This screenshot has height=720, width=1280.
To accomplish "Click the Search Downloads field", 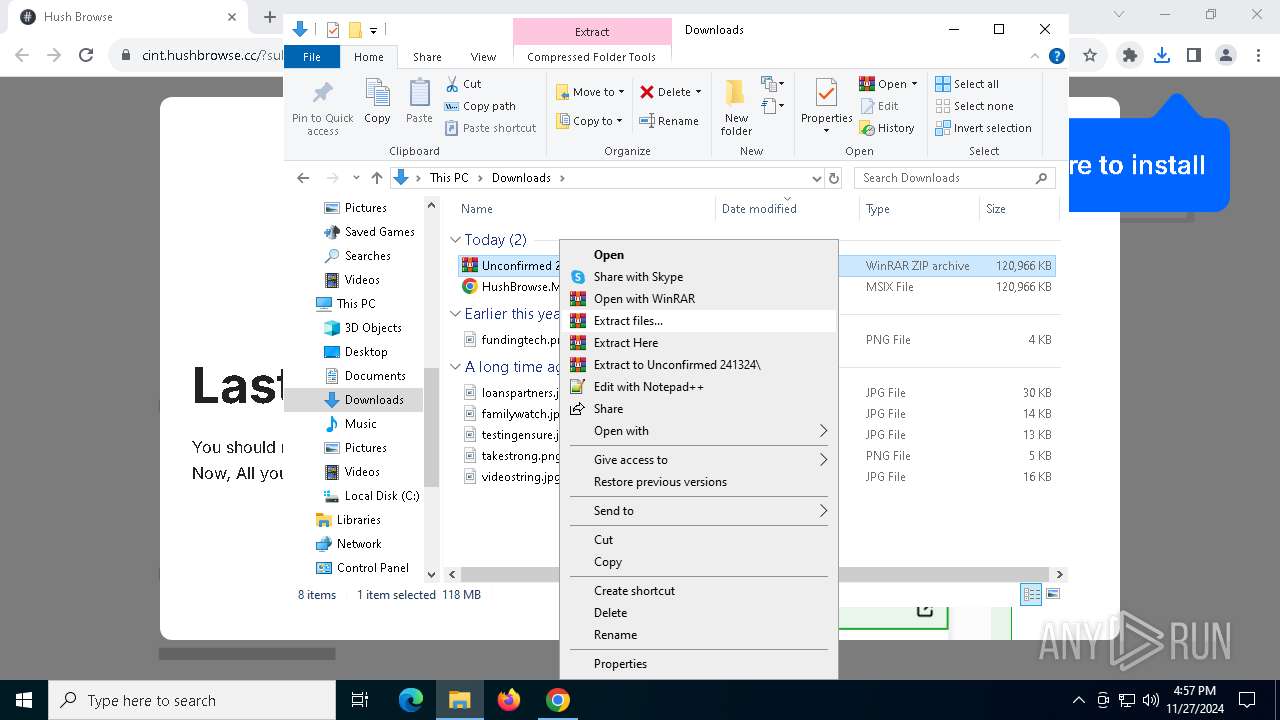I will point(955,178).
